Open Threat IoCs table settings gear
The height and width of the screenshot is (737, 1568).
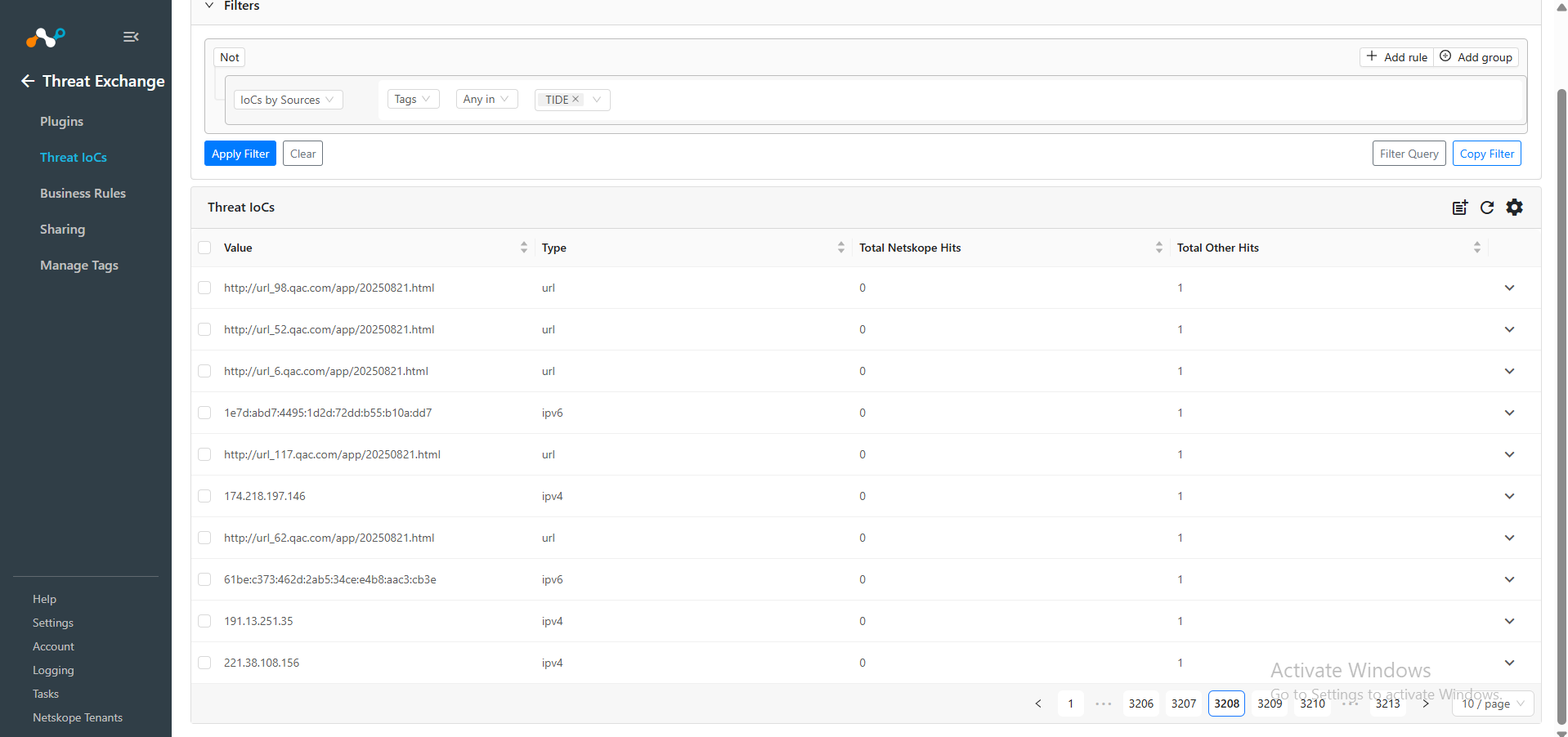1515,208
